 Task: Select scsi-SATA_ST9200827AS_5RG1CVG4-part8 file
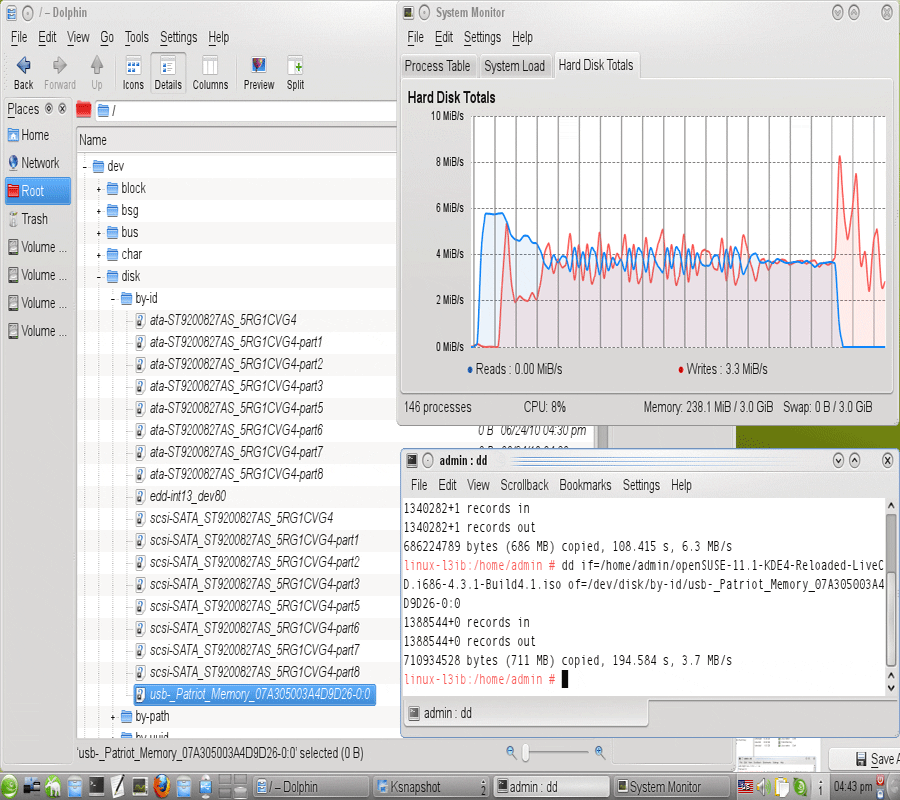248,673
